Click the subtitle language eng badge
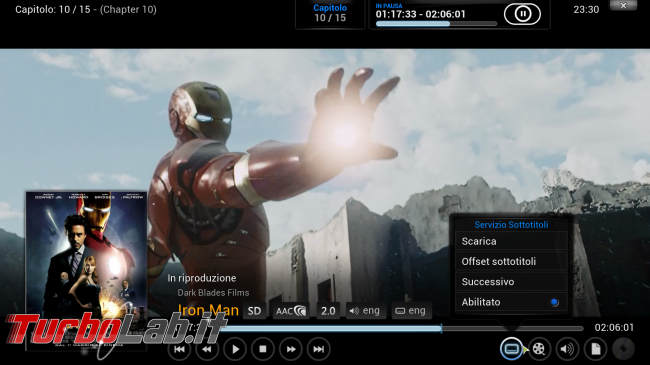 point(411,311)
